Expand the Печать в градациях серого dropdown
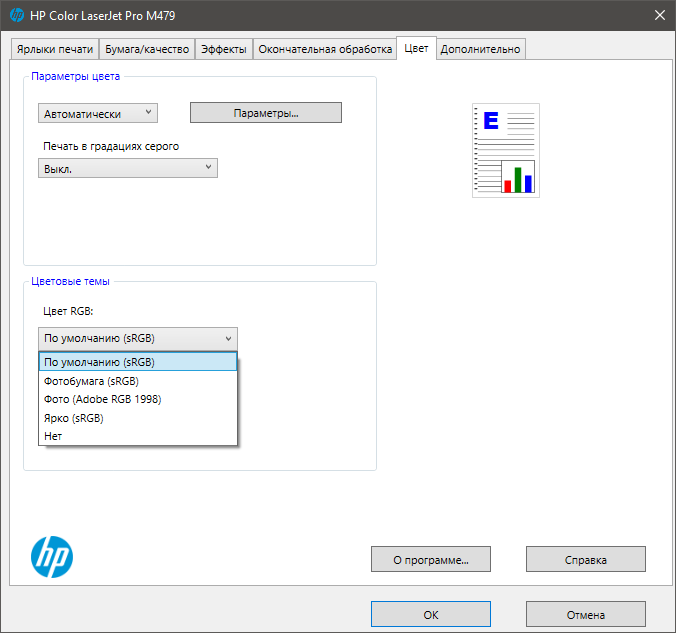Image resolution: width=676 pixels, height=633 pixels. [128, 168]
